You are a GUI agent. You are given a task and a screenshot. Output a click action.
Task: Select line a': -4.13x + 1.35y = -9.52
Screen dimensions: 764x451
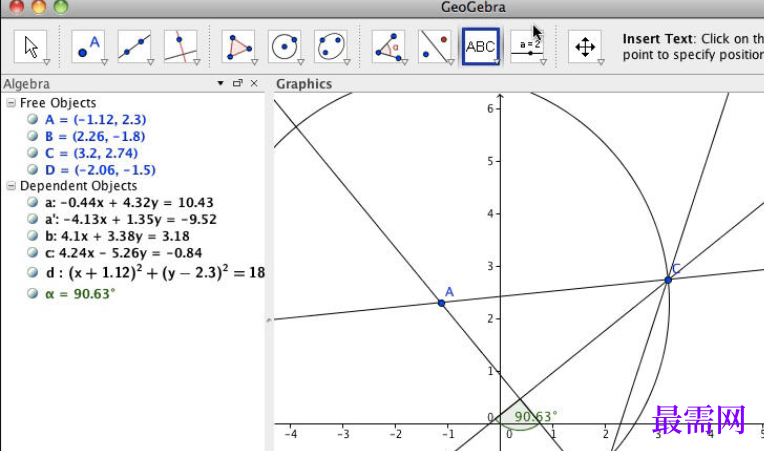(x=131, y=219)
